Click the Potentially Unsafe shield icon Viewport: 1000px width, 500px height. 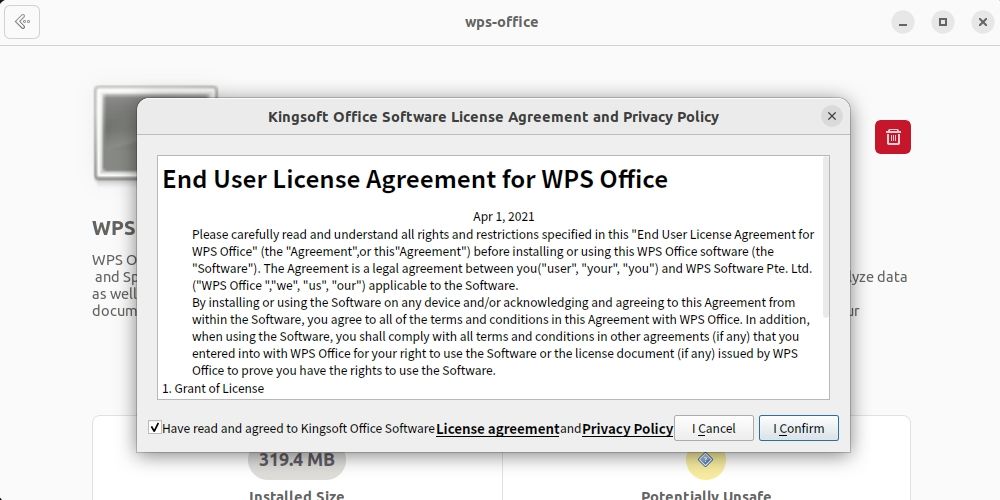705,461
